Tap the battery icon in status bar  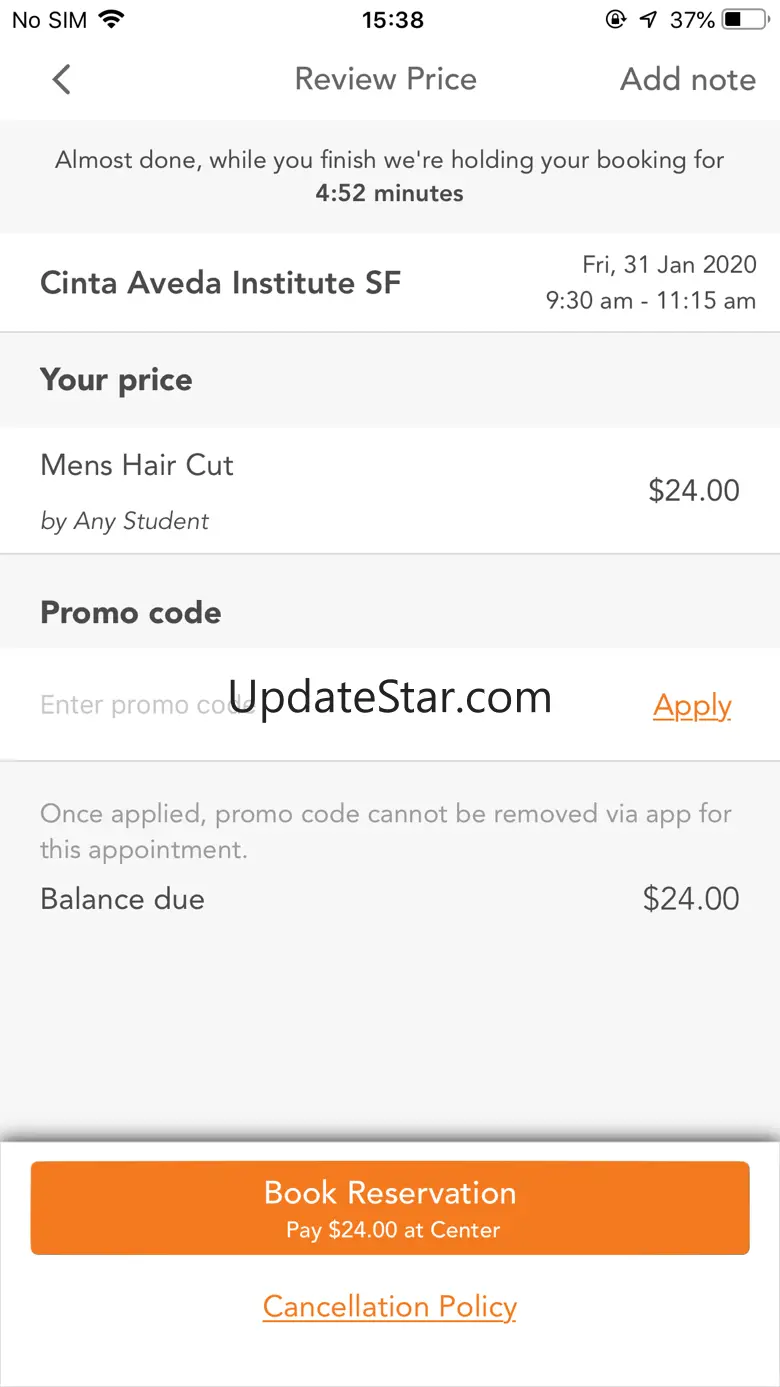(x=746, y=19)
